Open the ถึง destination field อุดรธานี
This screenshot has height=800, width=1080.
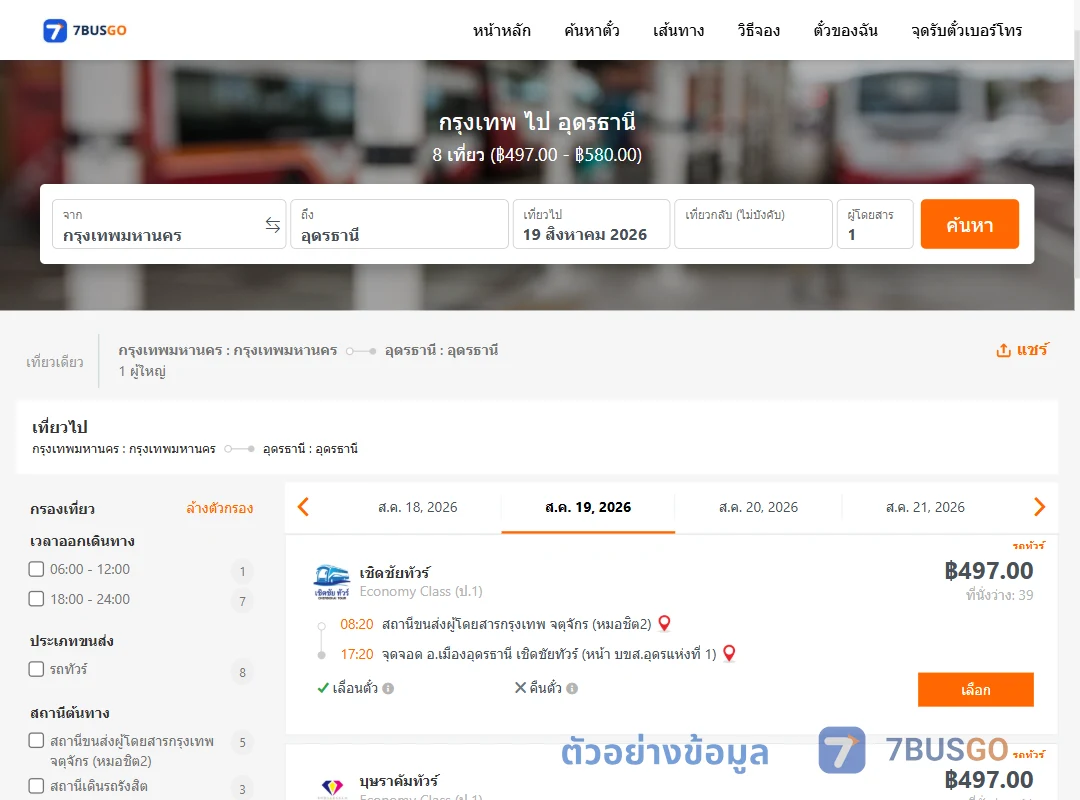point(399,224)
